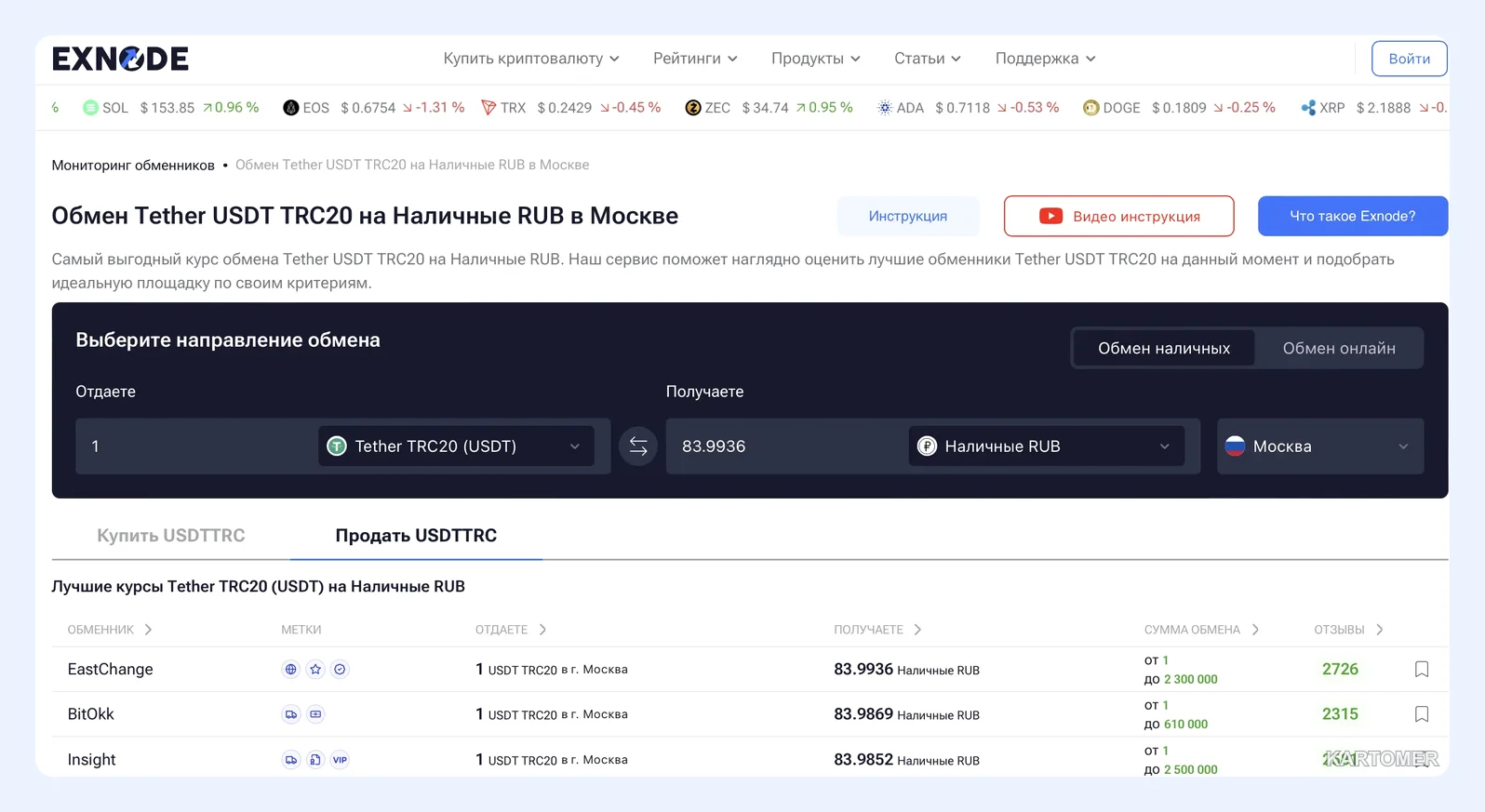Click the delivery truck icon for BitOkk
This screenshot has height=812, width=1485.
coord(291,714)
